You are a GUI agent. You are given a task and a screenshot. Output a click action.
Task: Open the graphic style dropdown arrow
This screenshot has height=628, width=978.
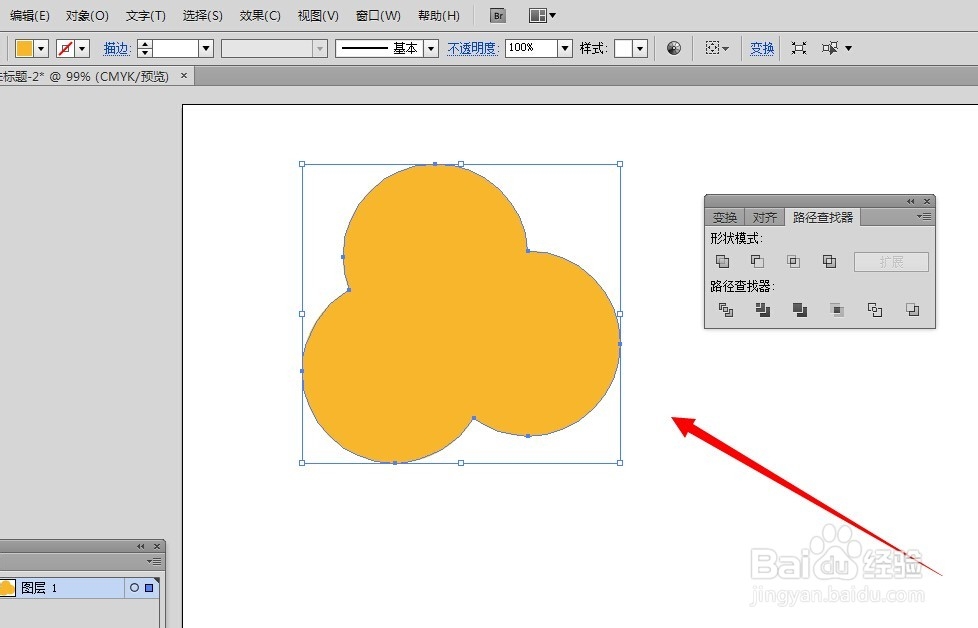coord(640,49)
